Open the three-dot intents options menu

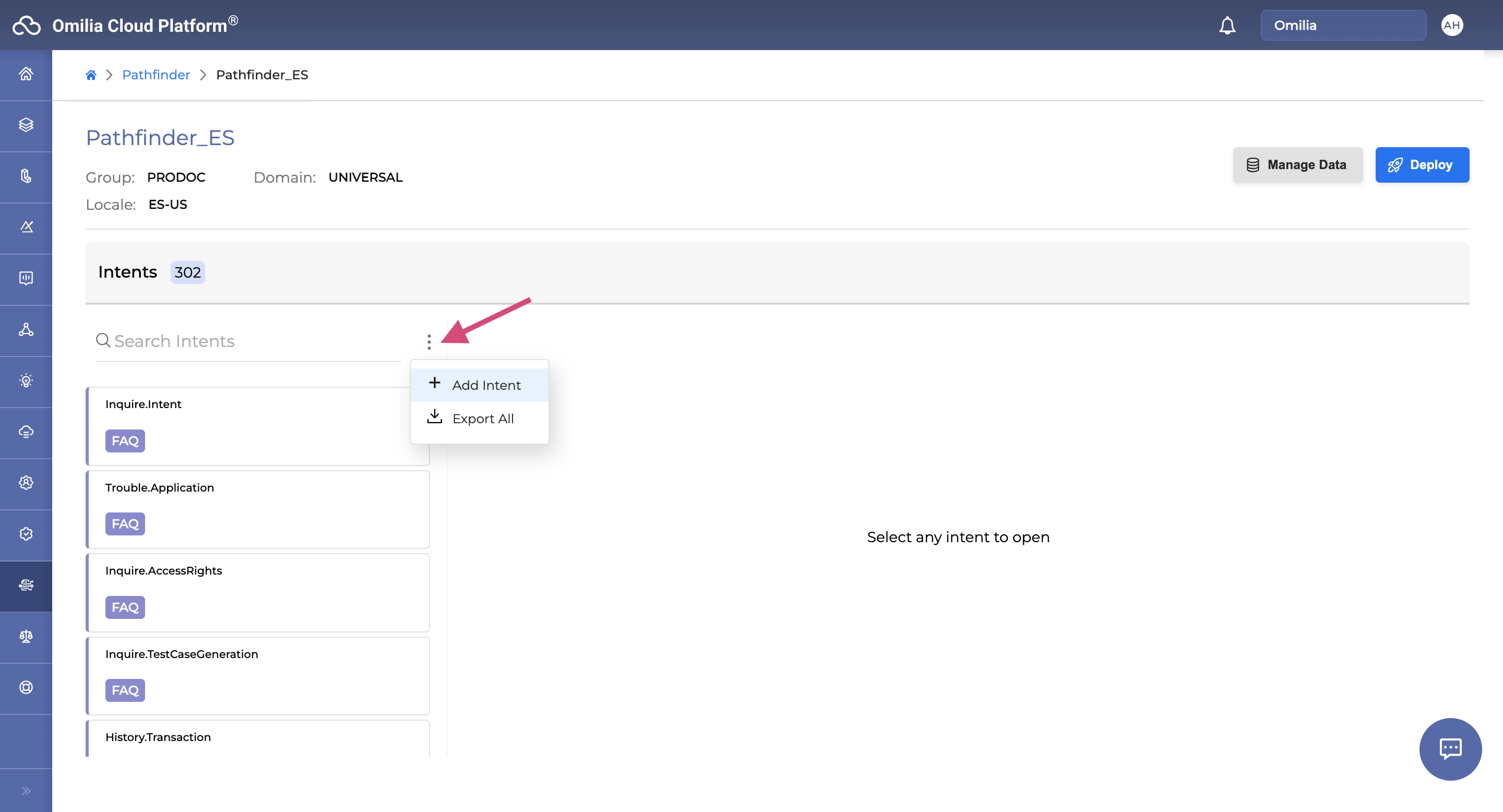(x=429, y=342)
